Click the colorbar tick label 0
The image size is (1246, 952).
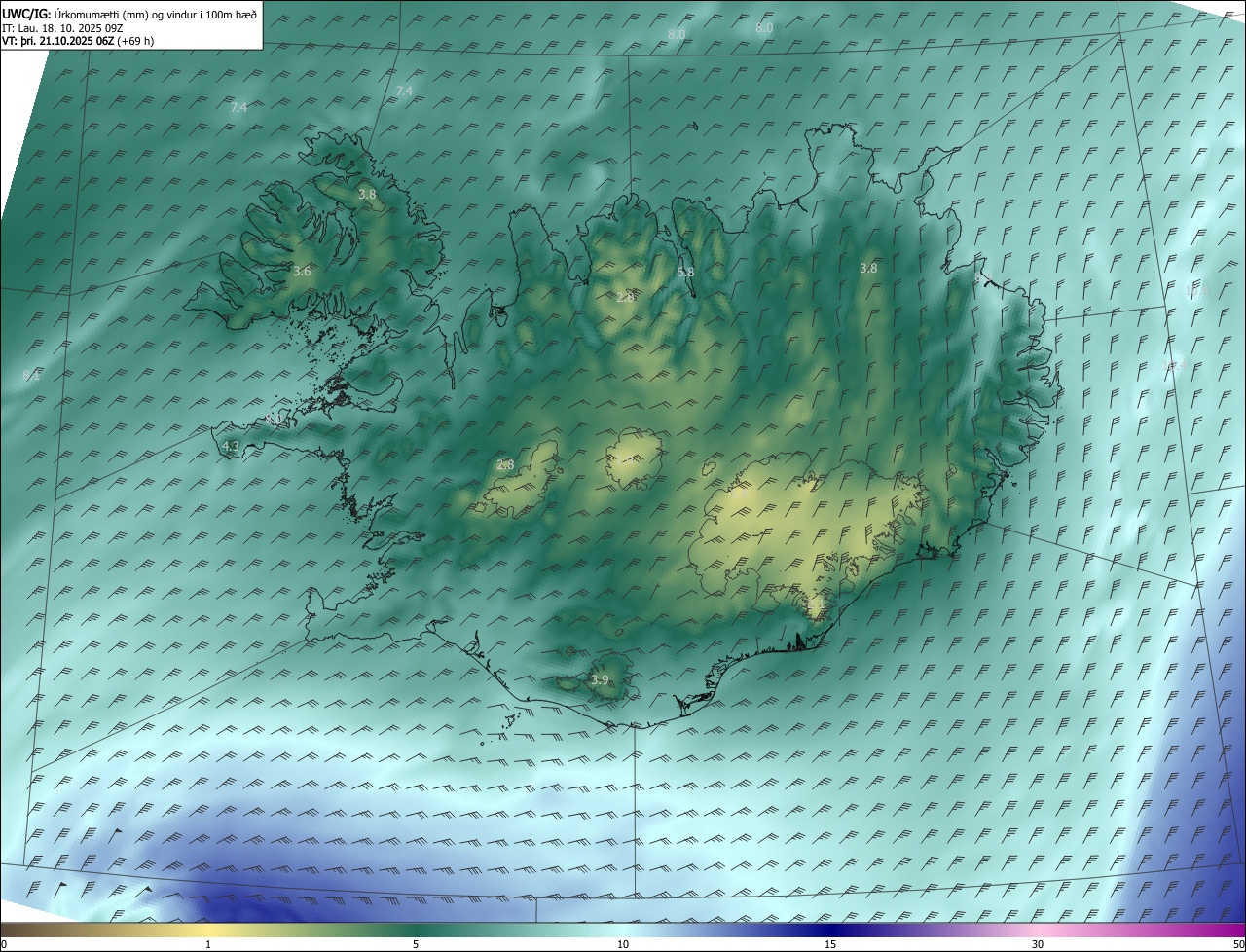4,944
